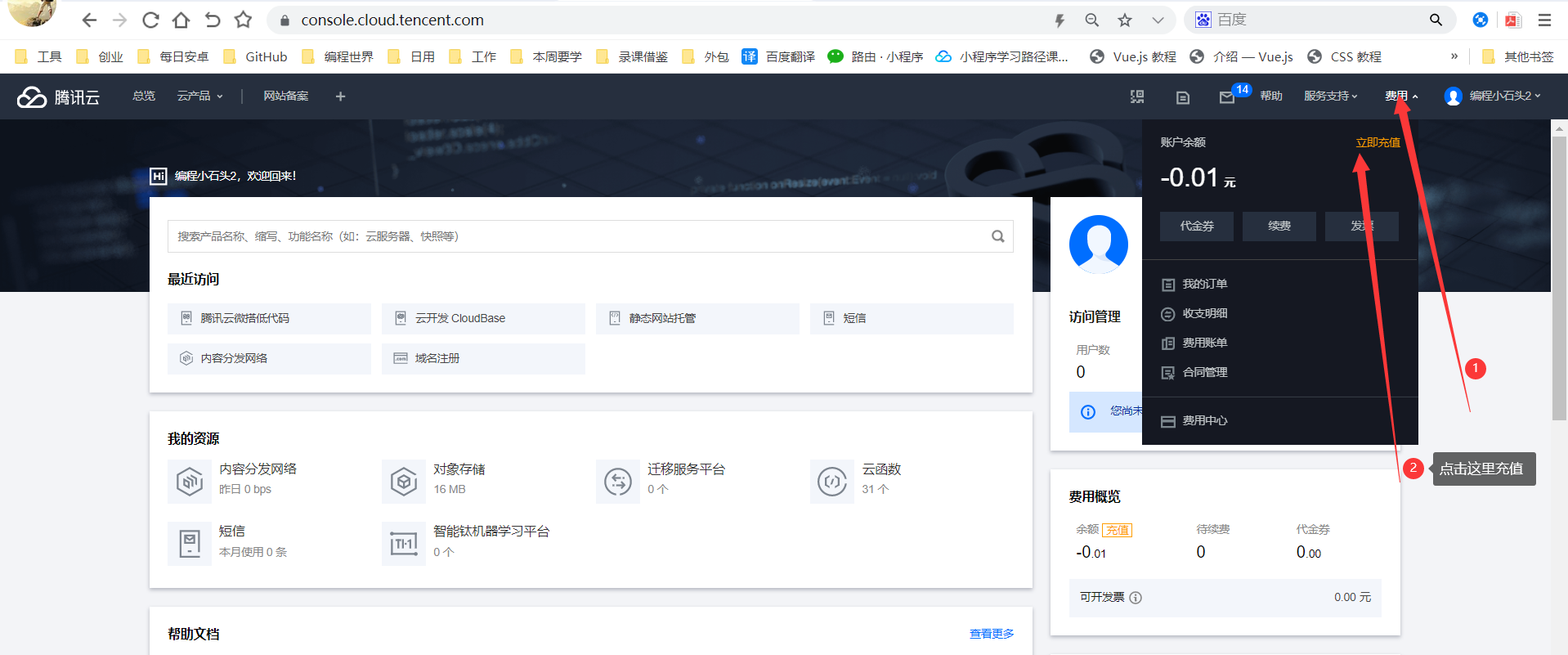
Task: Expand the 云产品 dropdown
Action: click(x=199, y=96)
